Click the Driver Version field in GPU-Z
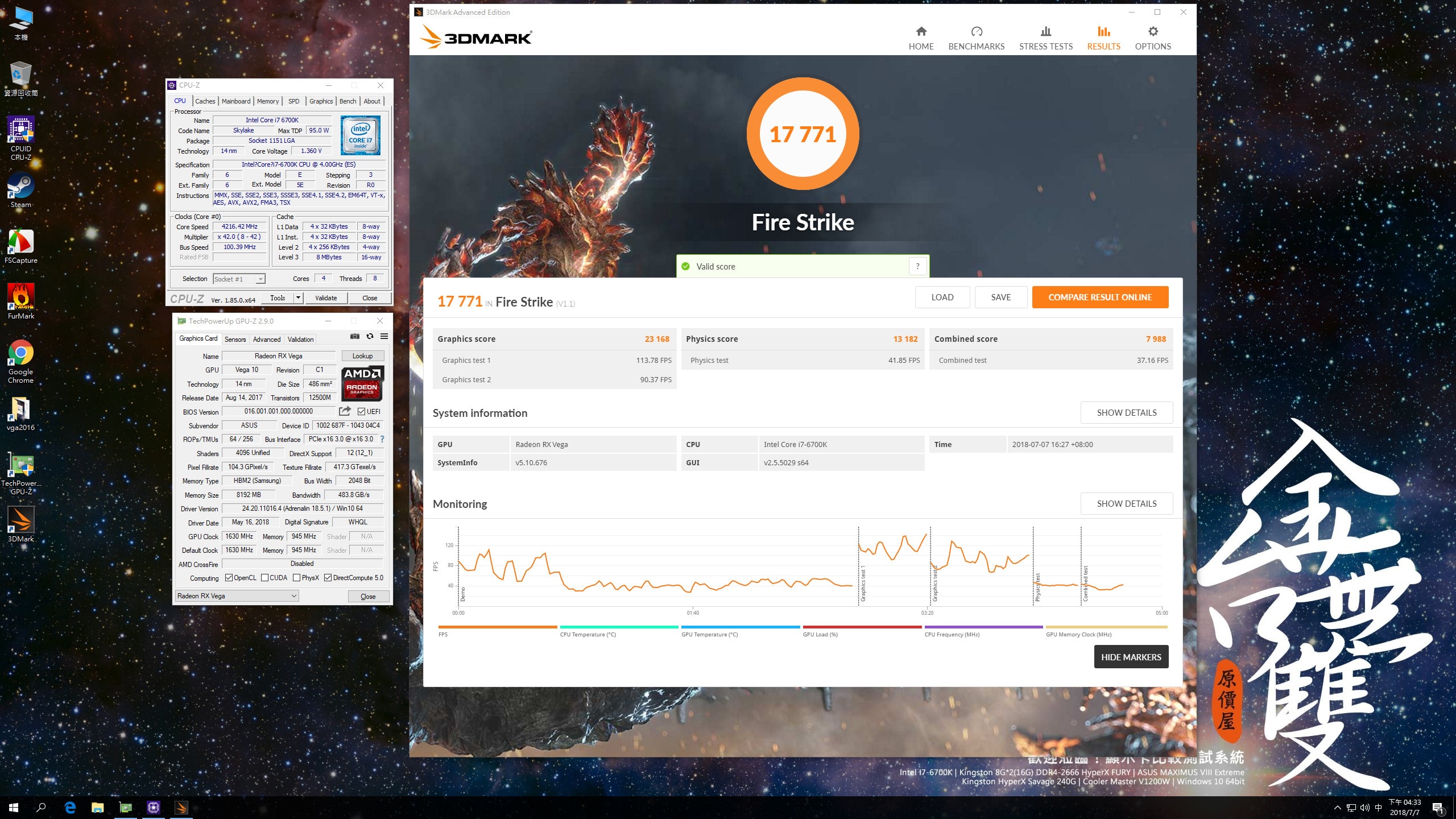The image size is (1456, 819). 302,508
